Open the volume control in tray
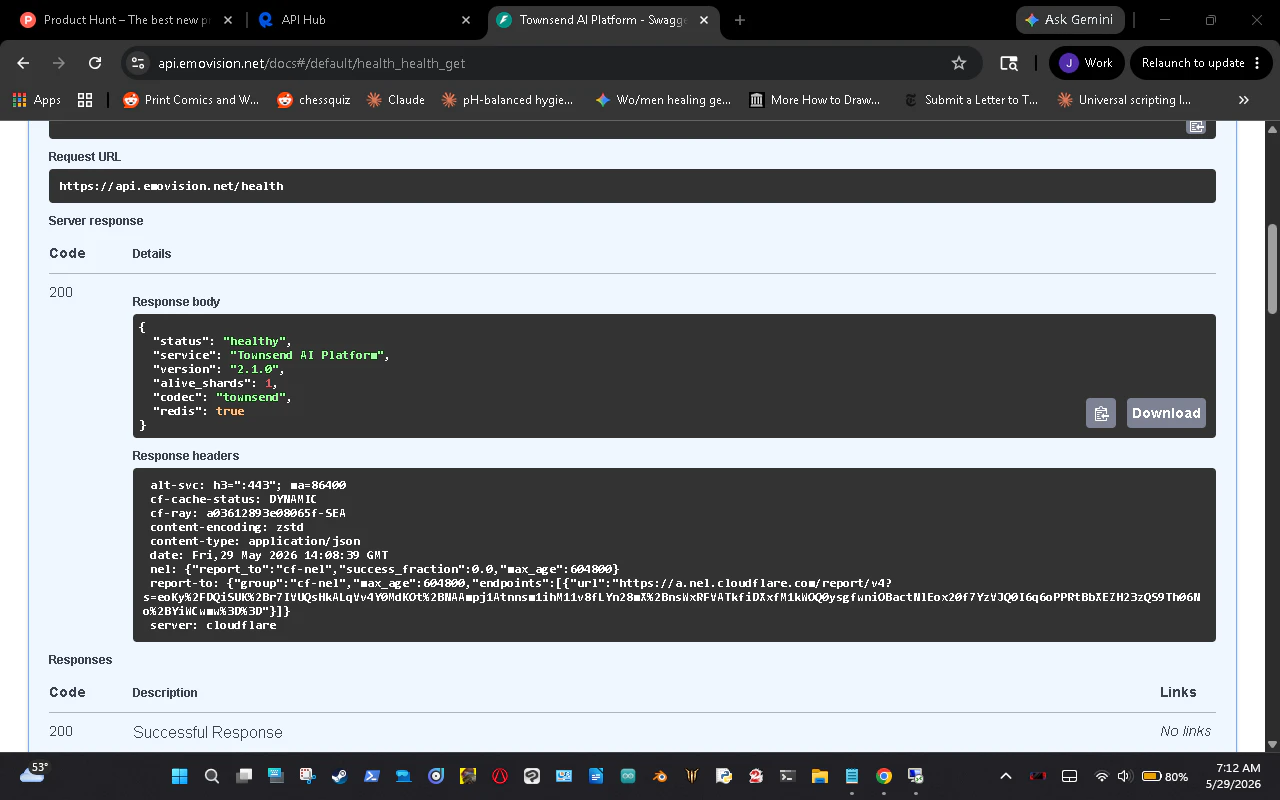 point(1123,776)
